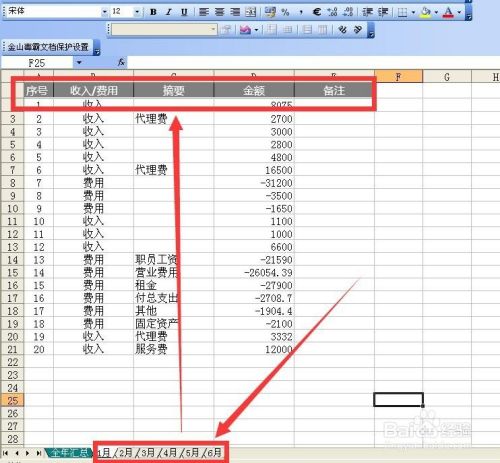Select cell containing -26054.39
The width and height of the screenshot is (500, 463).
tap(254, 273)
